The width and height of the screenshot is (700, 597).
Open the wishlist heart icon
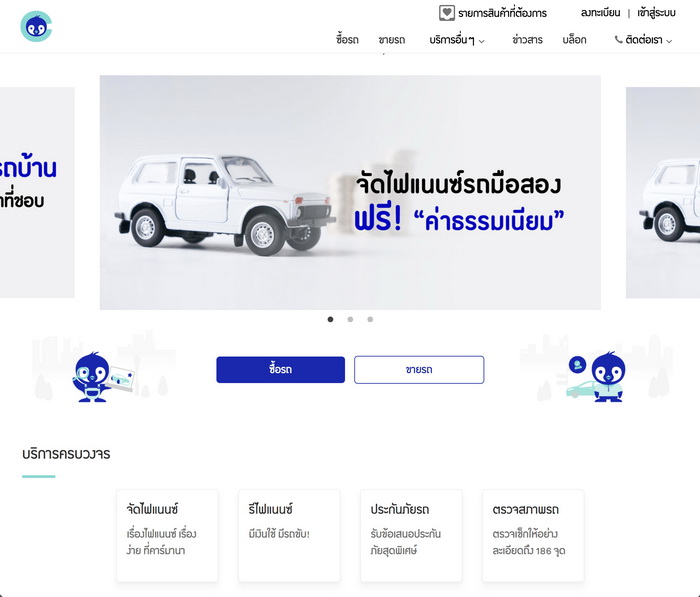click(x=446, y=13)
